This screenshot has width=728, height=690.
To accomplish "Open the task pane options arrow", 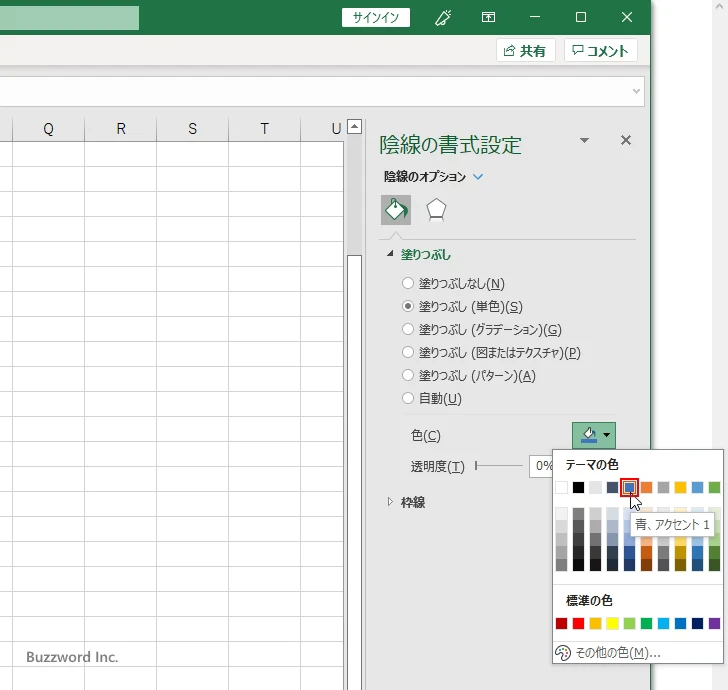I will tap(585, 140).
